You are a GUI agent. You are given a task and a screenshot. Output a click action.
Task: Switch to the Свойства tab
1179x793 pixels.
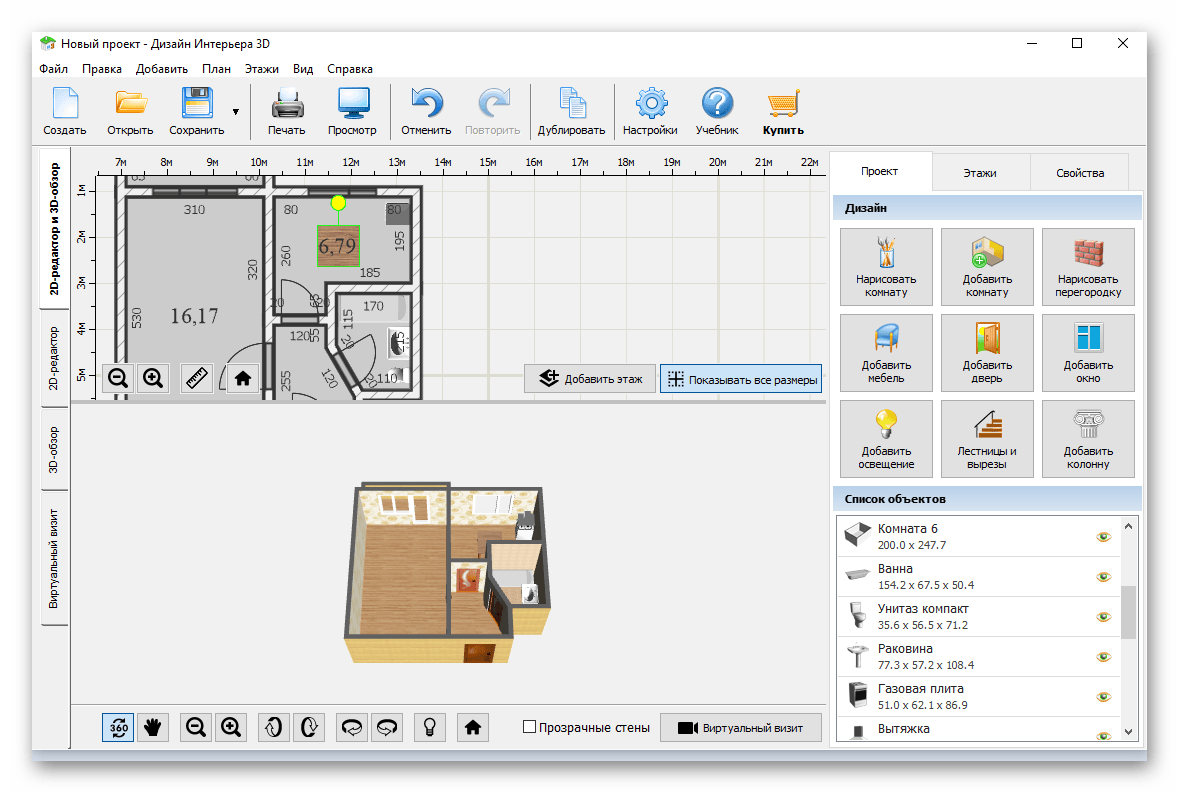tap(1080, 172)
